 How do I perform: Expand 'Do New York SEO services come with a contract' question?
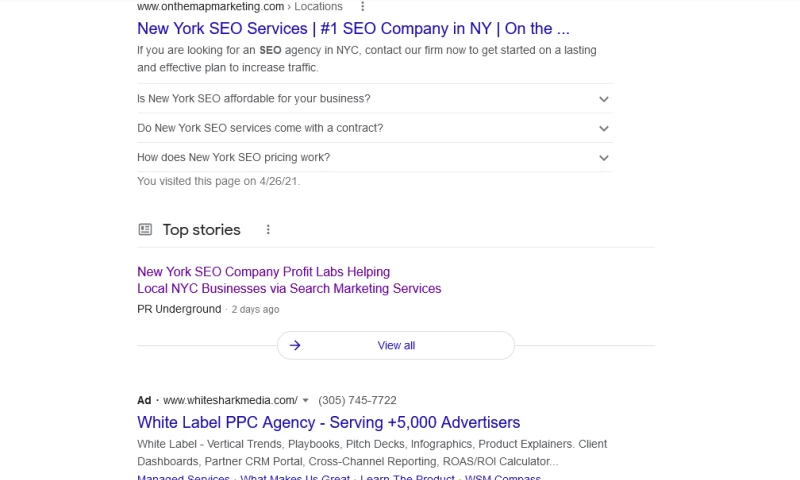pos(604,128)
